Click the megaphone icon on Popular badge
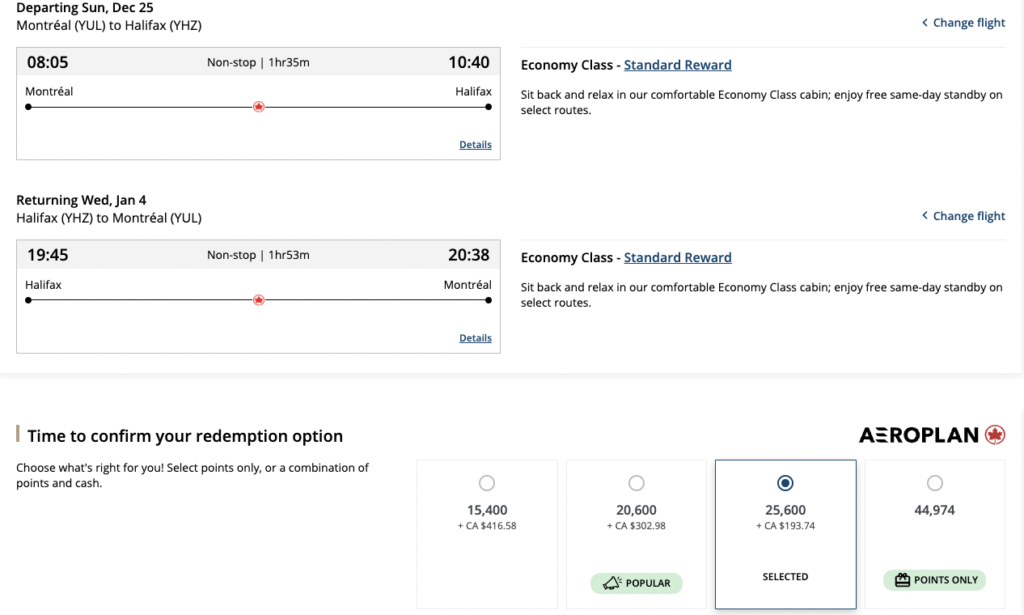The width and height of the screenshot is (1024, 615). click(x=610, y=582)
